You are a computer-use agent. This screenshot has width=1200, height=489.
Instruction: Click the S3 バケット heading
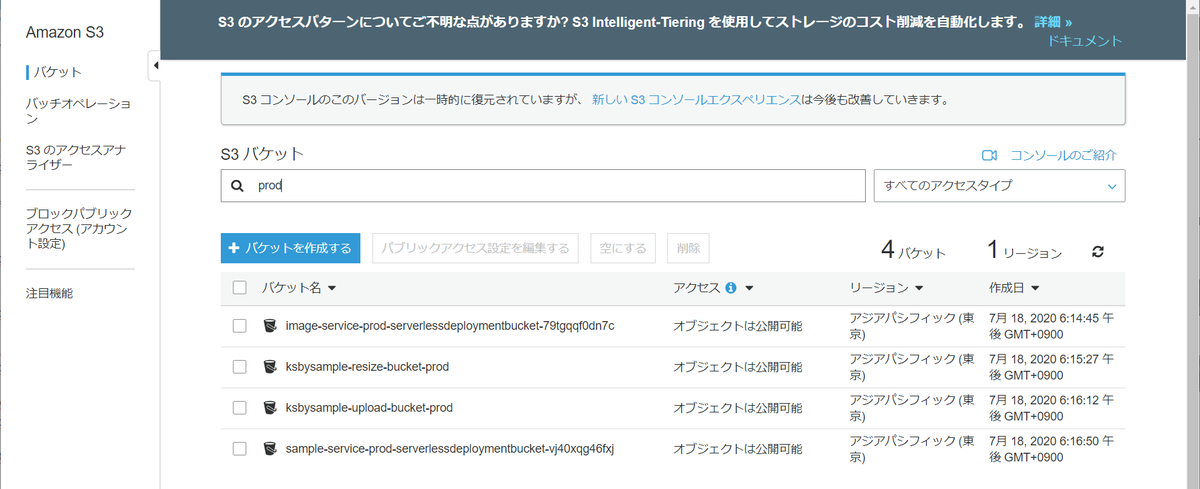coord(262,154)
